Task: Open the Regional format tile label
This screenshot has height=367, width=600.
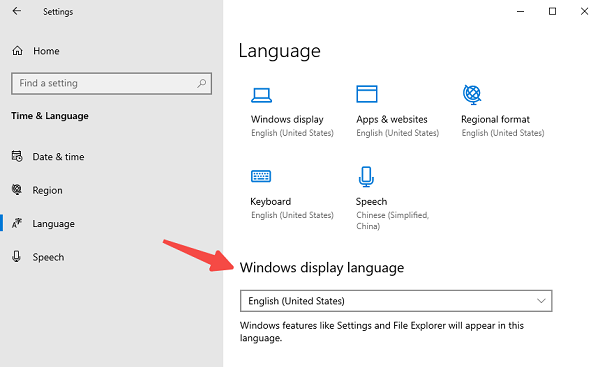Action: (495, 119)
